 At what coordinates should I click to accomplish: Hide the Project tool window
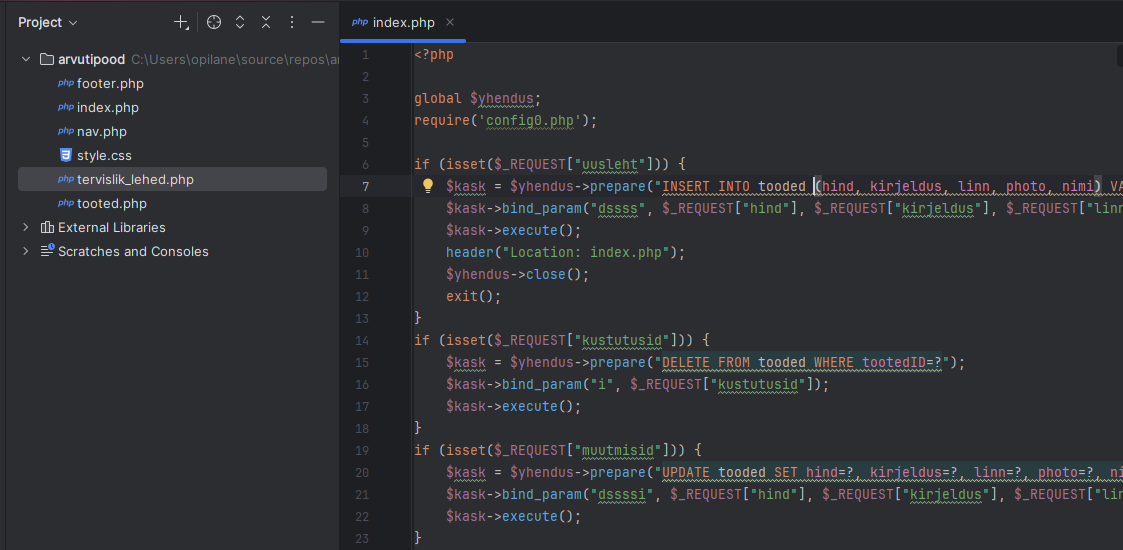(318, 22)
